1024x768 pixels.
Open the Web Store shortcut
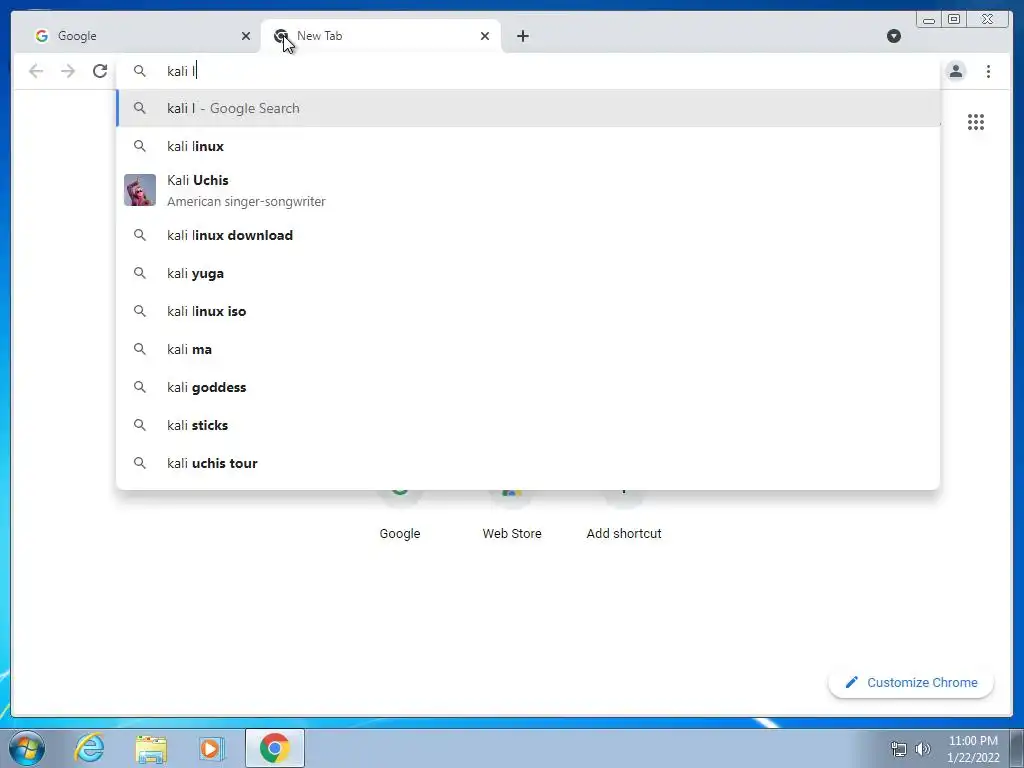[512, 516]
